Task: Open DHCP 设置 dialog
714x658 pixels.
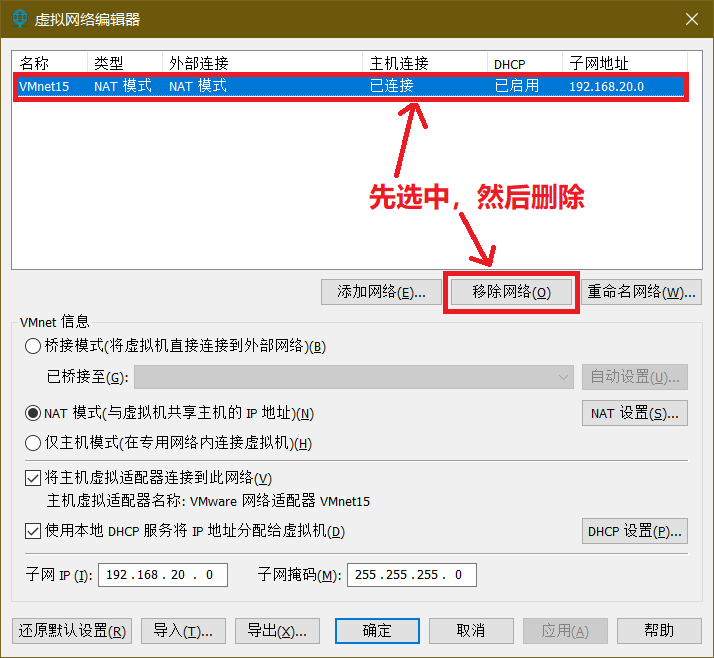Action: click(634, 531)
